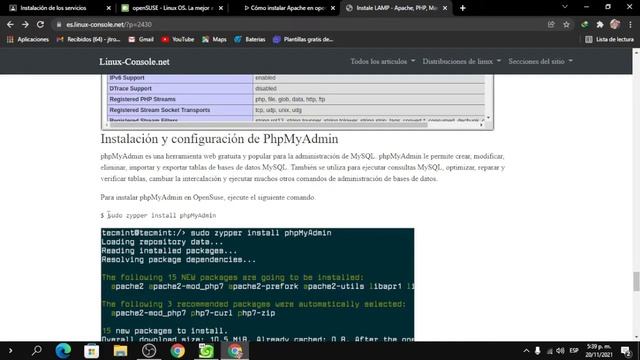This screenshot has width=640, height=360.
Task: Switch to 'Cómo instalar Apache' tab
Action: point(284,8)
